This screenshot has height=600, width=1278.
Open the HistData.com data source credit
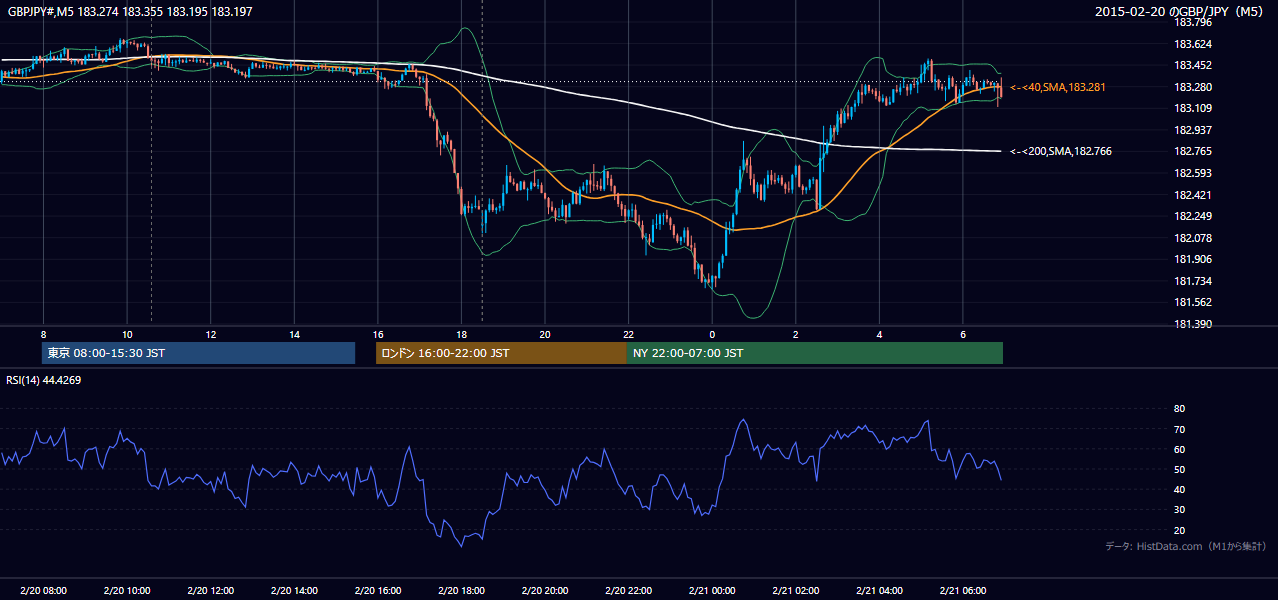point(1186,546)
